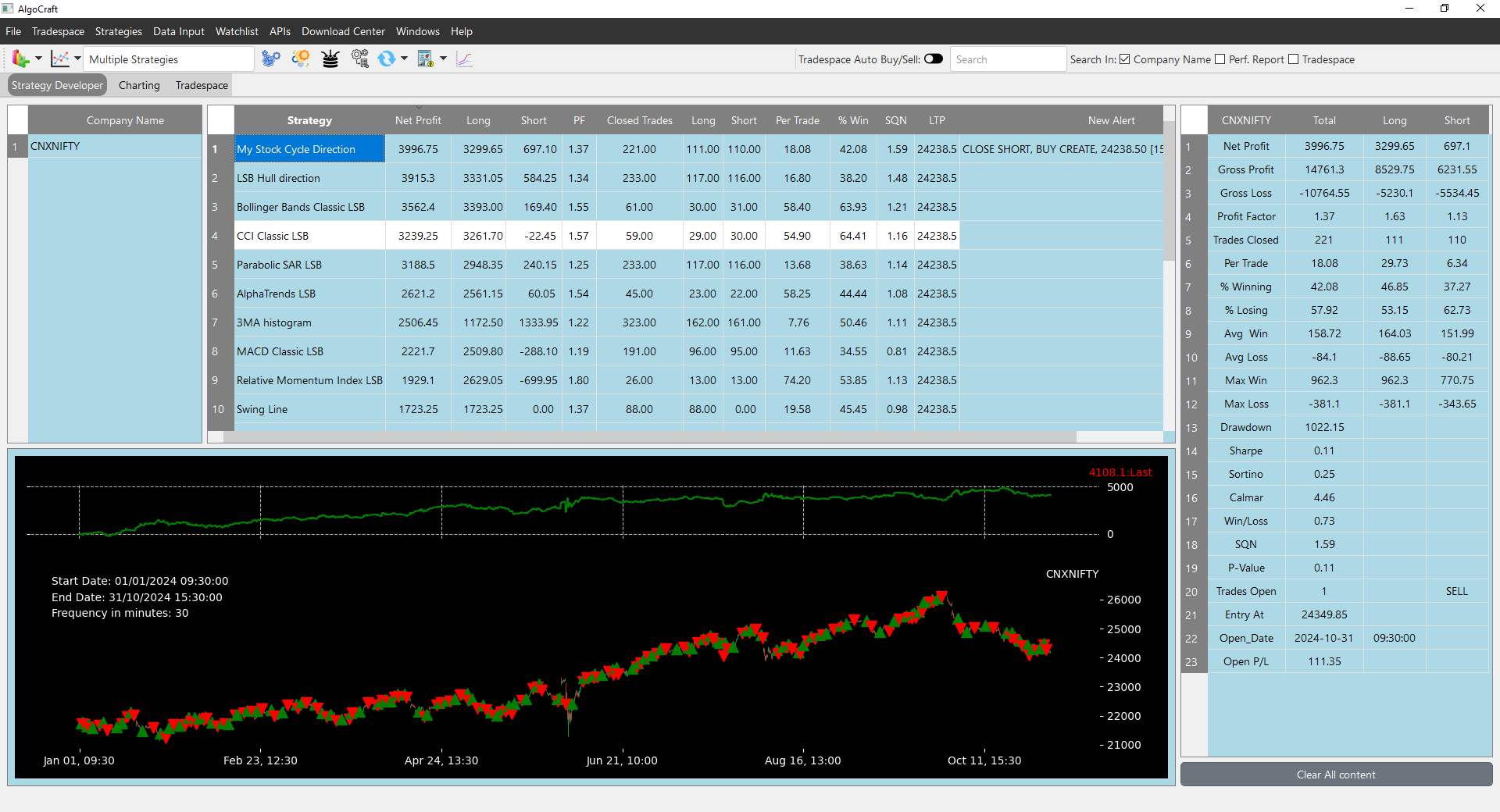Expand the chart type dropdown arrow
The image size is (1500, 812).
(x=77, y=59)
